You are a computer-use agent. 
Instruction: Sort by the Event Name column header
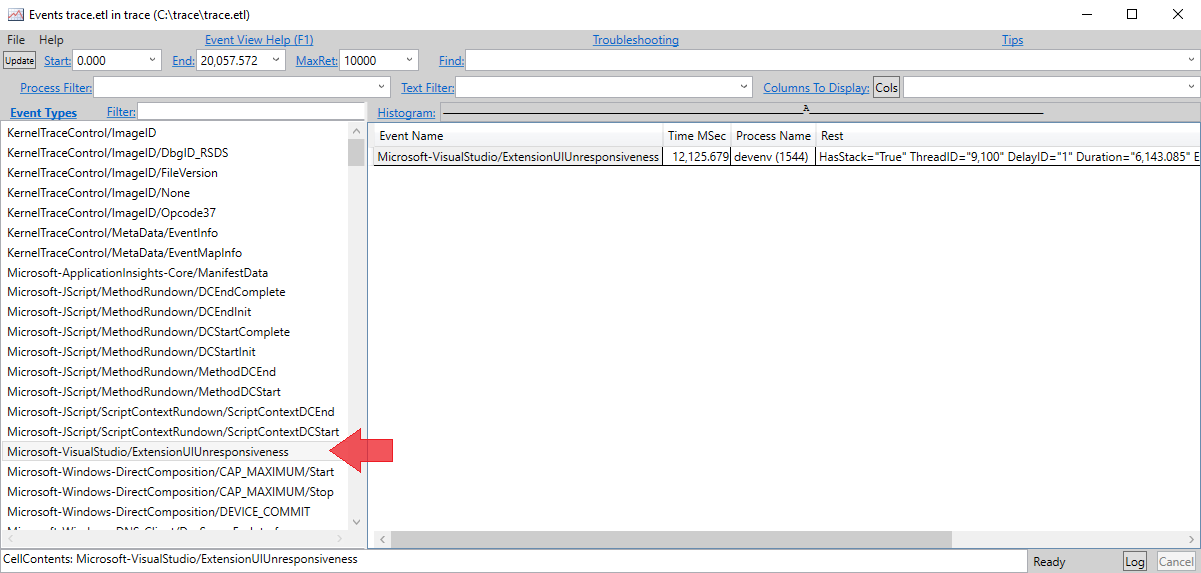(x=519, y=136)
